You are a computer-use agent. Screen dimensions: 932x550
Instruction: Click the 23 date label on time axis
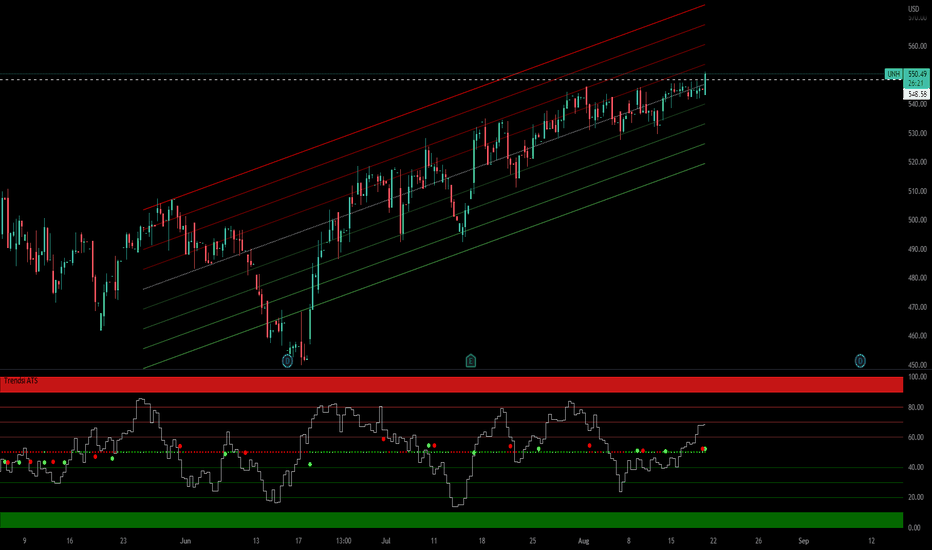point(123,541)
